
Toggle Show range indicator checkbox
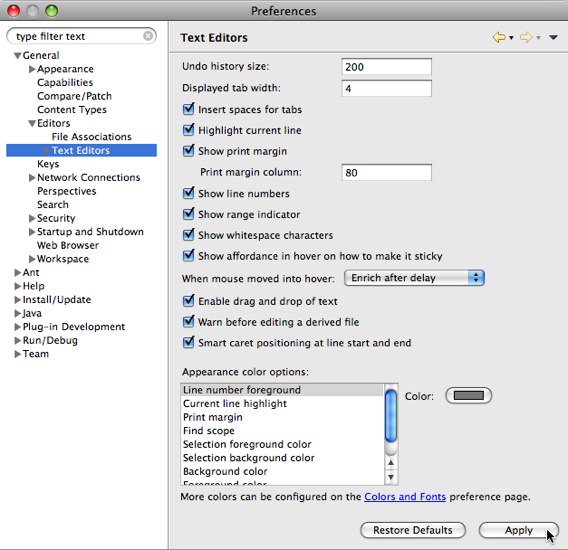pyautogui.click(x=188, y=214)
